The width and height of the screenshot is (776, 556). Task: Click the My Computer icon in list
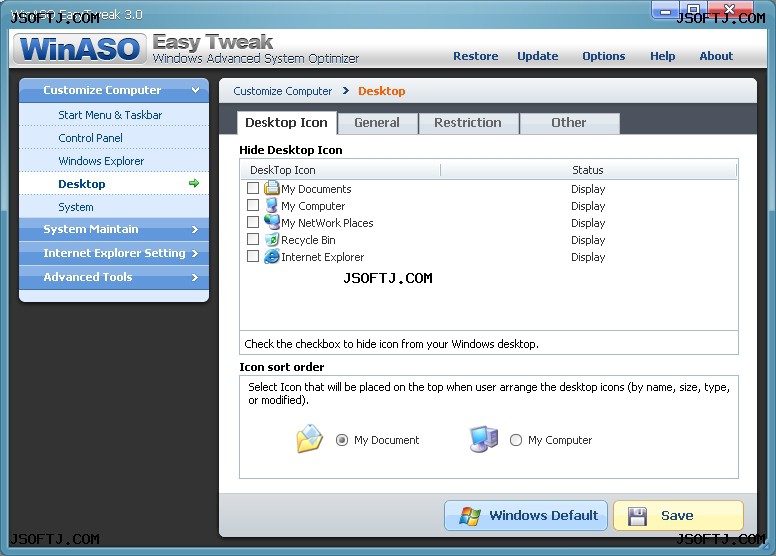[271, 205]
